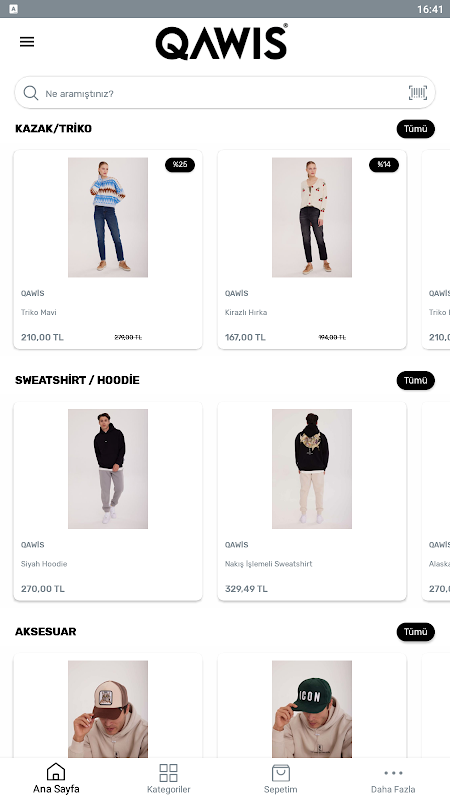
Task: Select the green ICON cap product
Action: tap(312, 709)
